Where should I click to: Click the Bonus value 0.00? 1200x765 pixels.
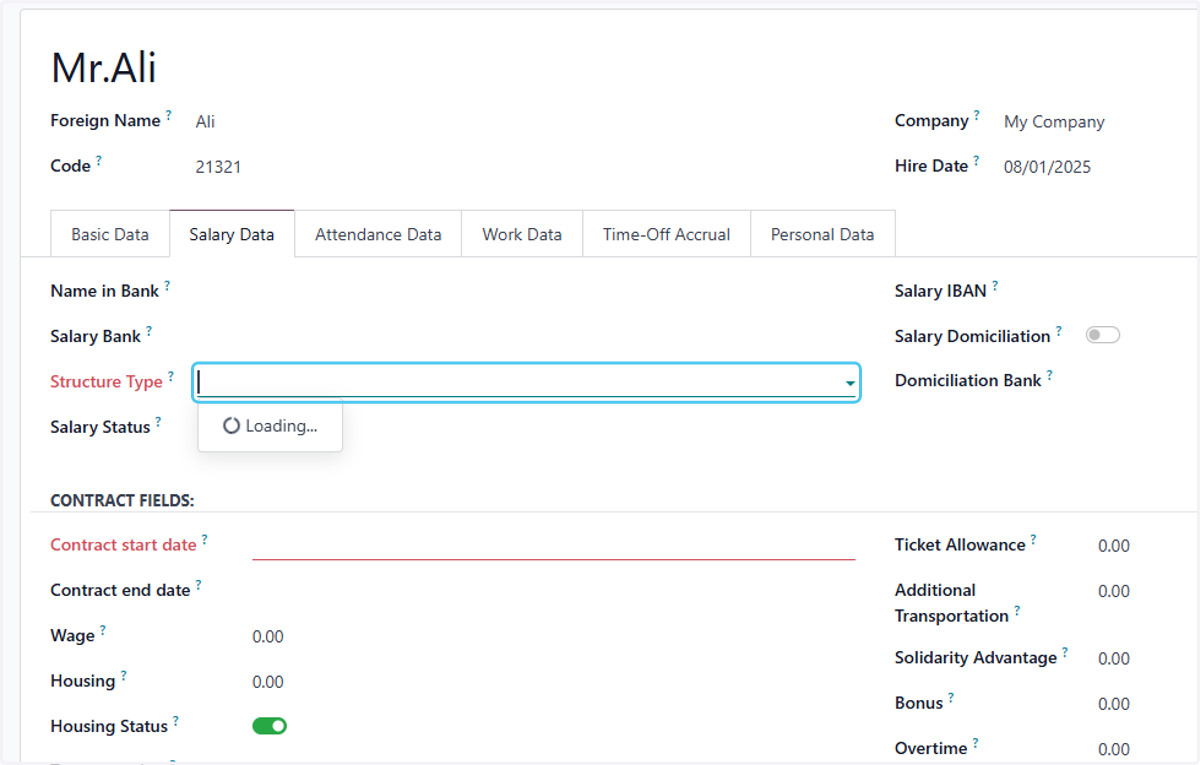pyautogui.click(x=1114, y=704)
